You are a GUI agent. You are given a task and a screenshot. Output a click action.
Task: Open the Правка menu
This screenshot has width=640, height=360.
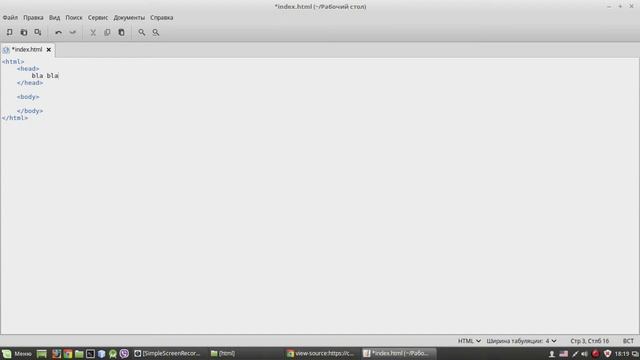[33, 18]
